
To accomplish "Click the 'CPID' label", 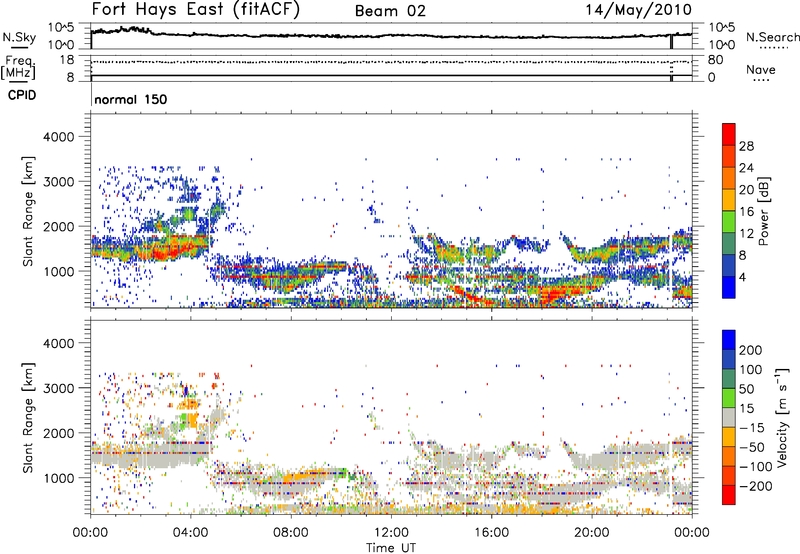I will tap(22, 95).
